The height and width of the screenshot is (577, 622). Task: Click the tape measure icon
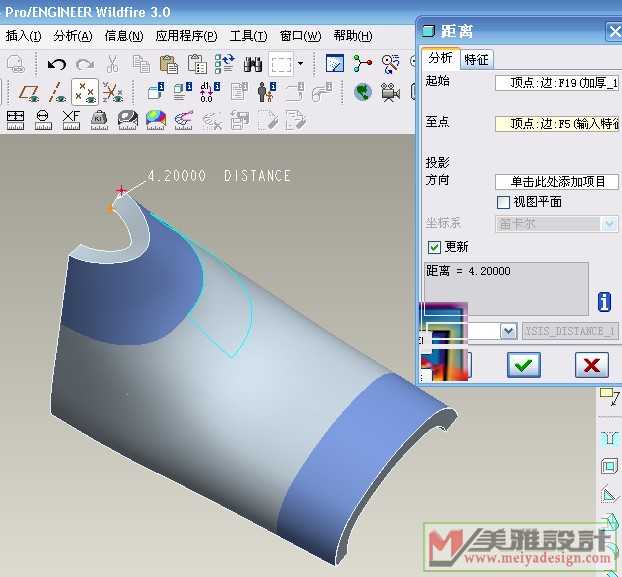[x=128, y=120]
